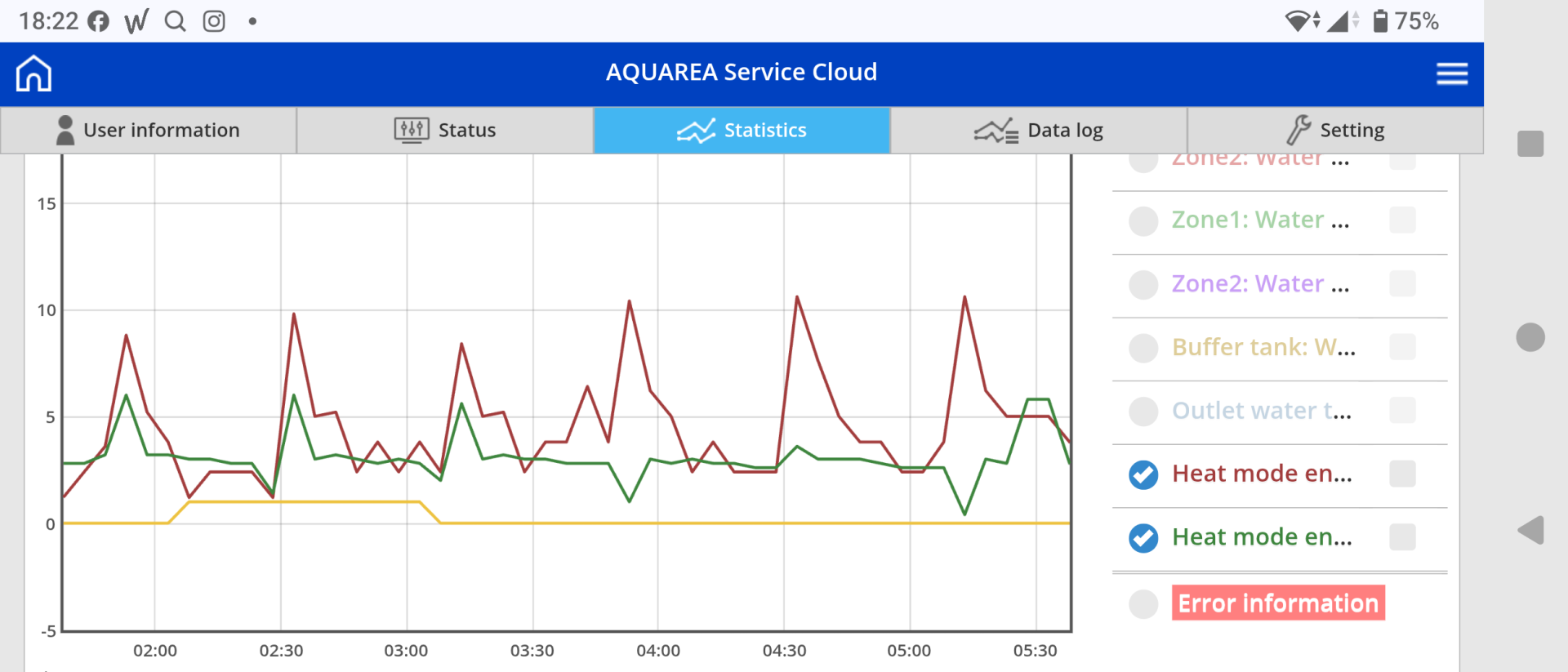Tap the Instagram notification icon in status bar
The height and width of the screenshot is (672, 1568).
(214, 21)
